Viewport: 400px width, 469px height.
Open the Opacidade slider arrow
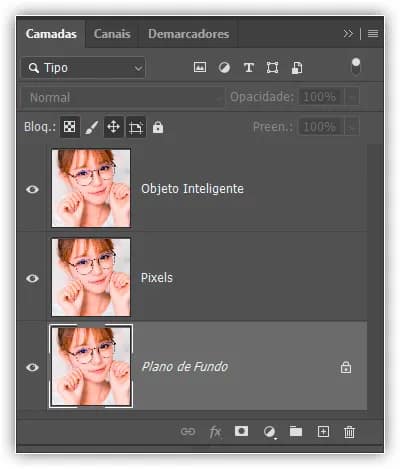pos(352,97)
